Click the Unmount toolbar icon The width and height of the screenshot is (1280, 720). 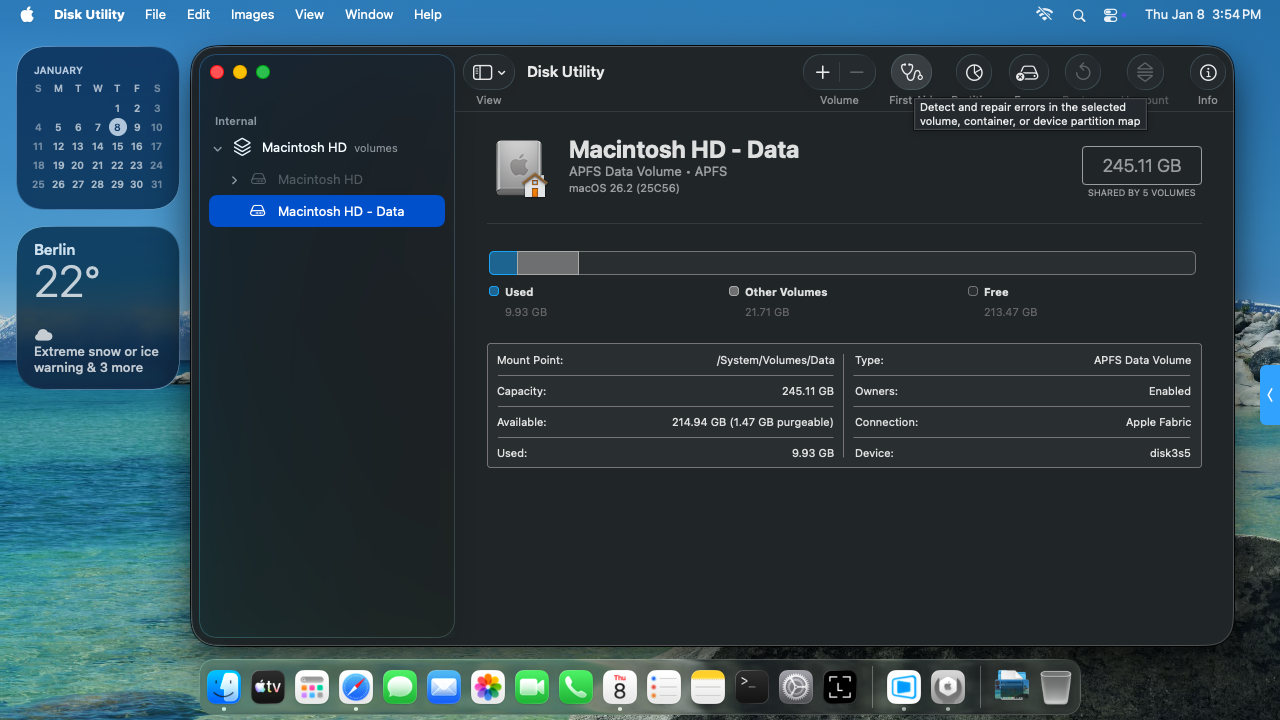click(x=1145, y=72)
